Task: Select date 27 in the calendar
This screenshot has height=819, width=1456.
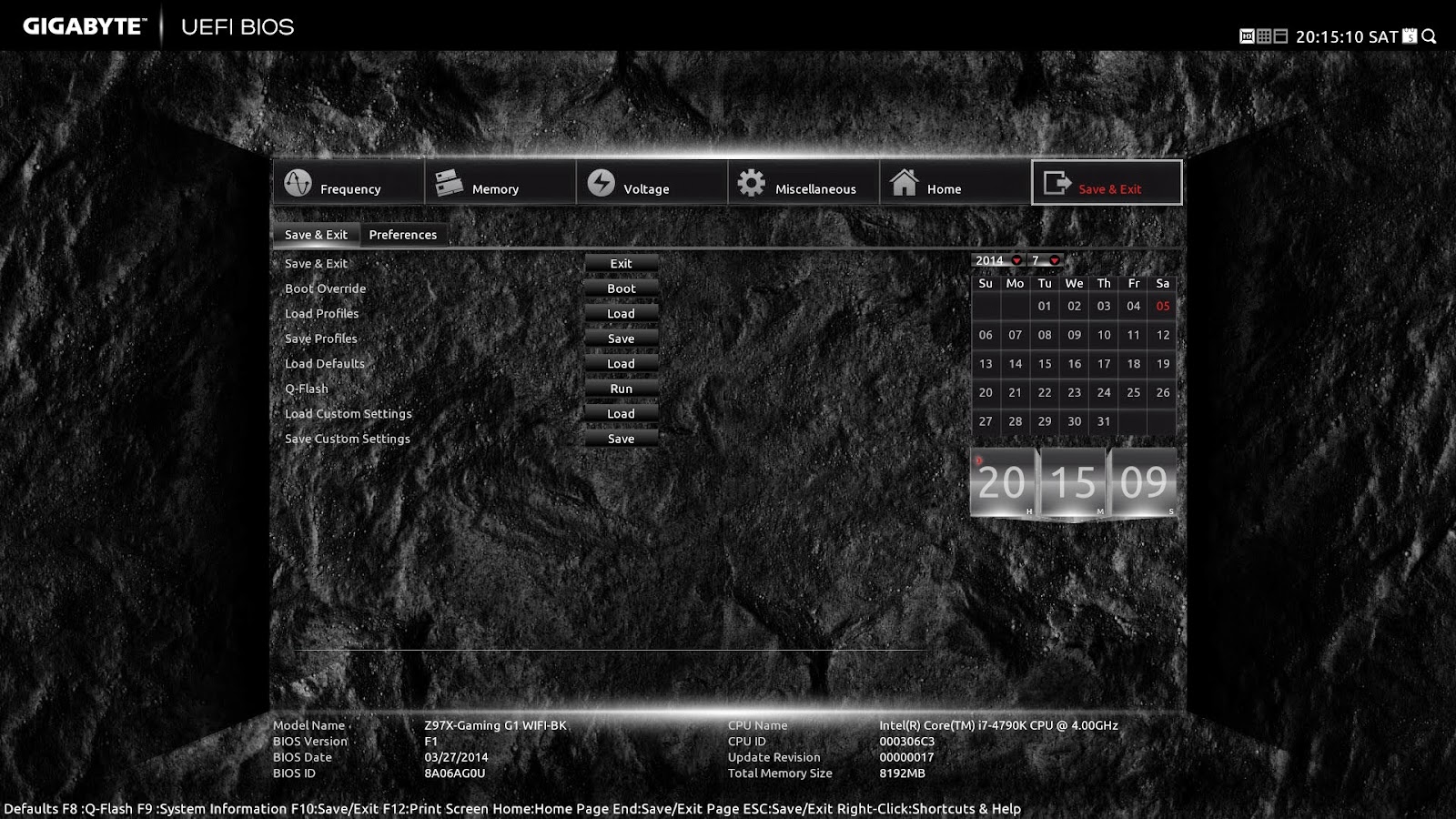Action: coord(986,421)
